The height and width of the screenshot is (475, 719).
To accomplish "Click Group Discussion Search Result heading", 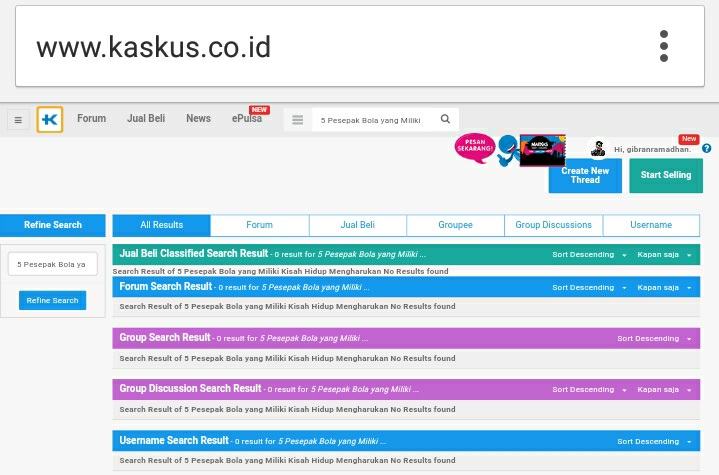I will tap(190, 388).
